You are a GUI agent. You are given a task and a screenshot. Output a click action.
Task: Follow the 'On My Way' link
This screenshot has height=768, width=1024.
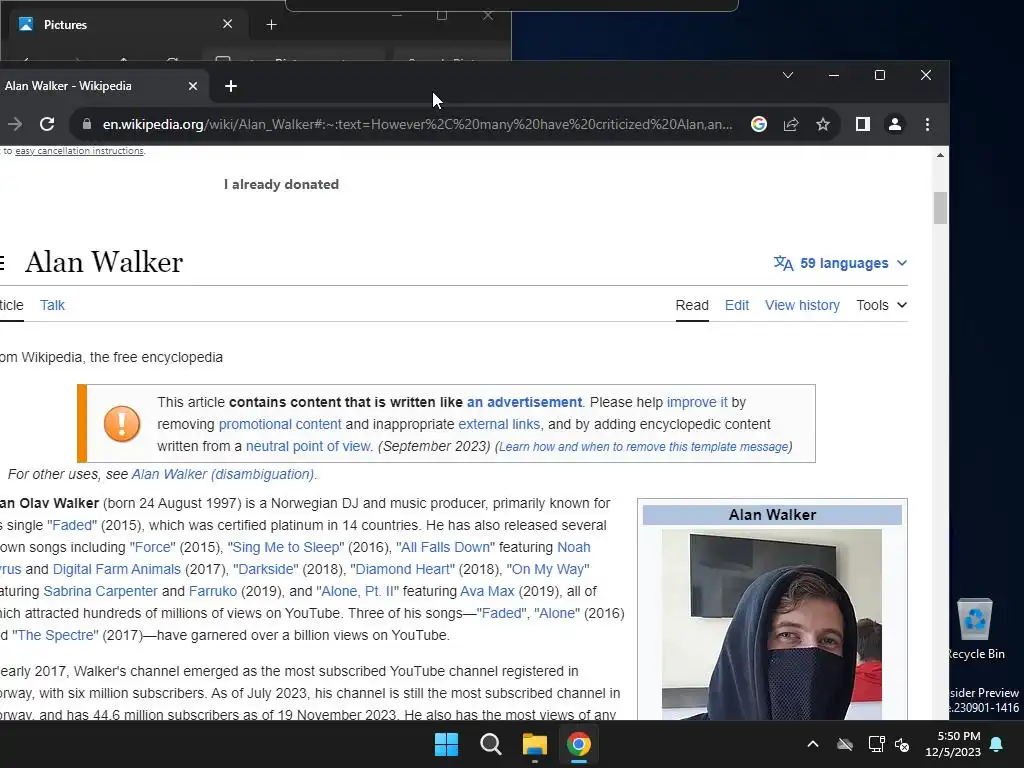pos(548,569)
